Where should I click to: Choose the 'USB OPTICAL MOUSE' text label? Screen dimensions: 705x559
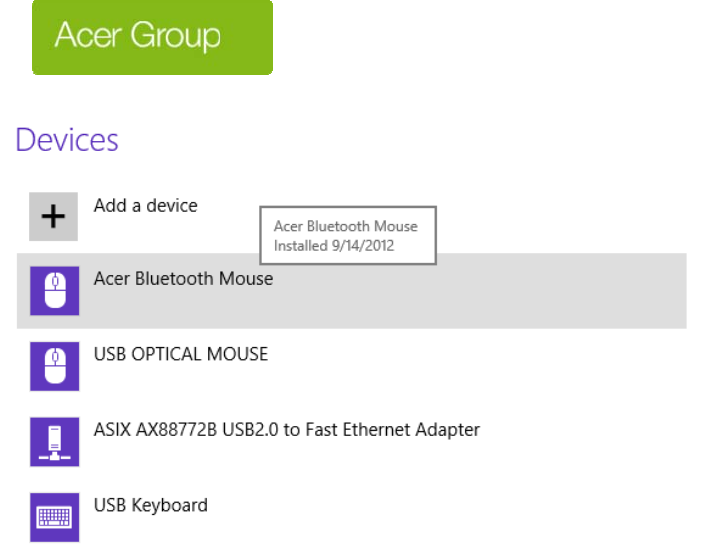[181, 354]
